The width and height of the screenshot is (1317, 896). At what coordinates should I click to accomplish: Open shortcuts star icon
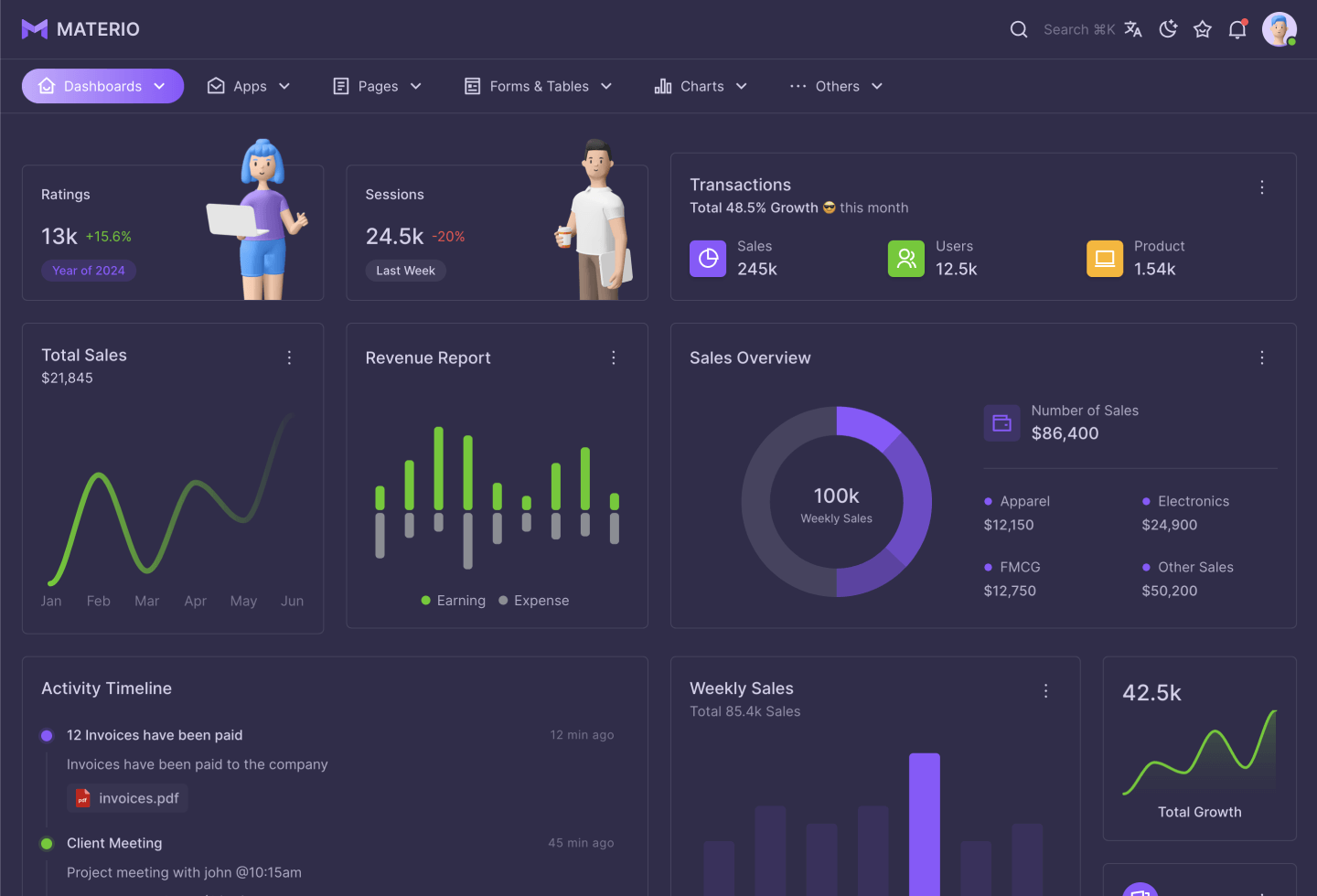[1203, 29]
